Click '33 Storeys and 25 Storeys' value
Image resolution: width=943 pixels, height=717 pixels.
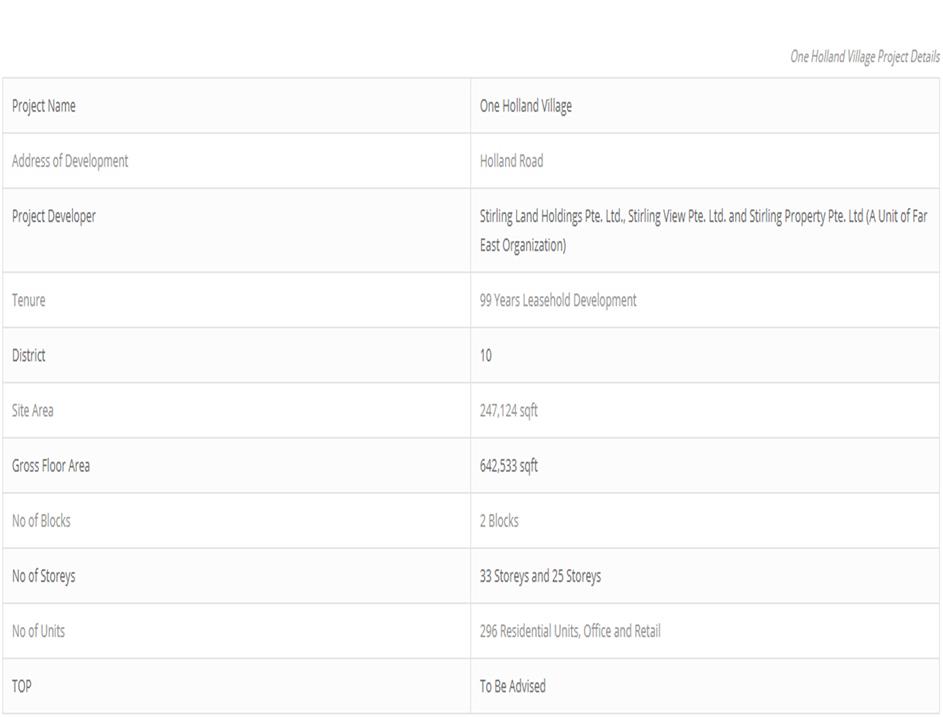click(540, 576)
